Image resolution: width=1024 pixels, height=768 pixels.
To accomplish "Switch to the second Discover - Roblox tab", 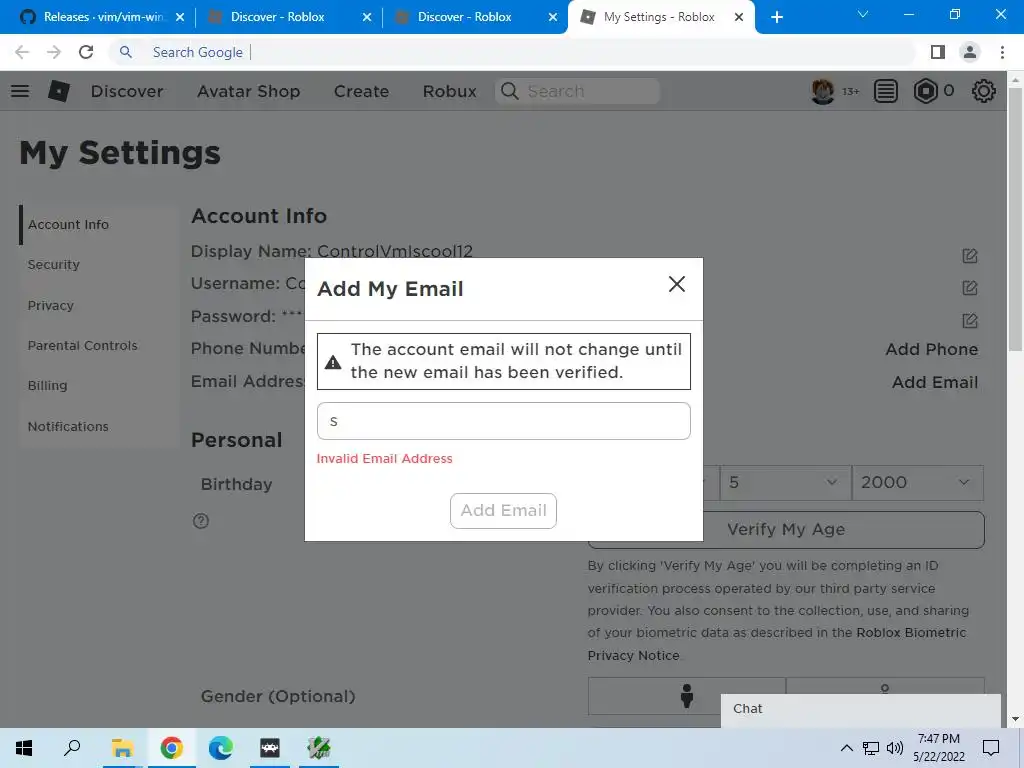I will point(464,17).
